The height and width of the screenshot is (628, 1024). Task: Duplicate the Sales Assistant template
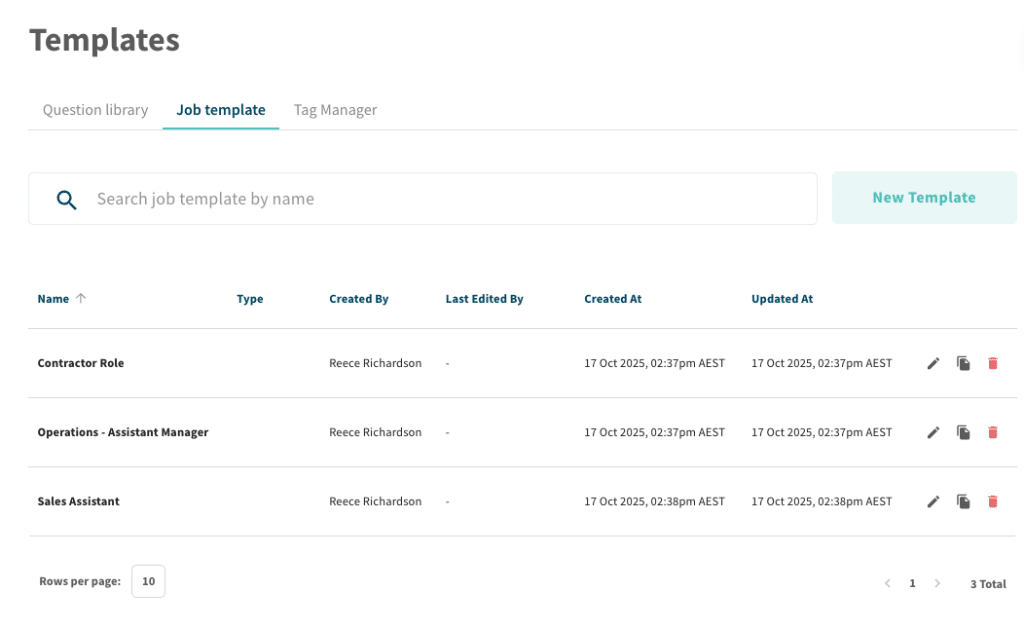tap(963, 501)
